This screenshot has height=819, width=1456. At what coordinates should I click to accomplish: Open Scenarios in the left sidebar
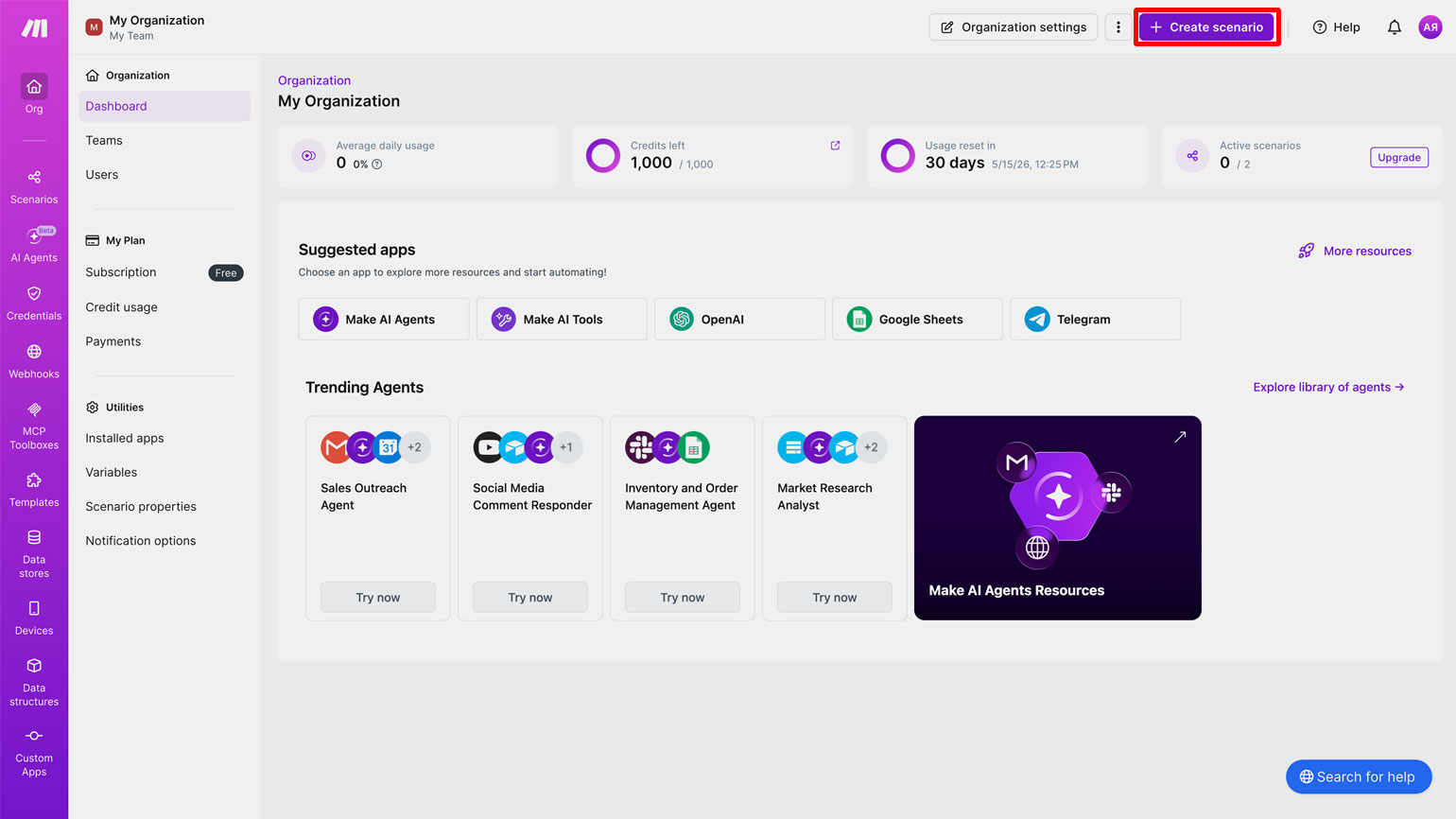click(34, 186)
